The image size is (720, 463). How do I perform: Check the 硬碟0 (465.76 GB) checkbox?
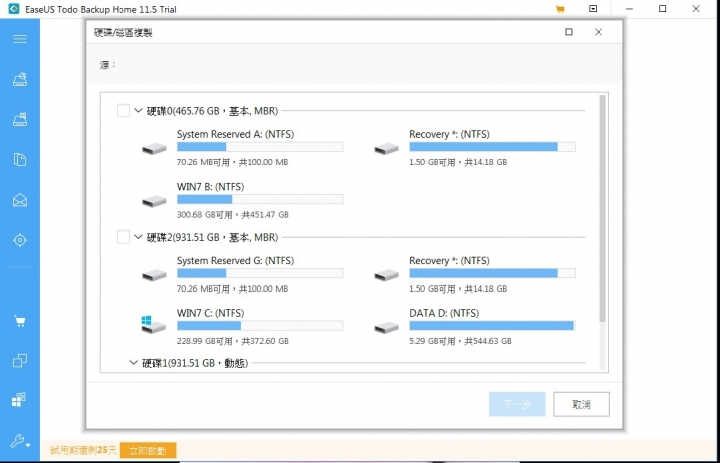(123, 110)
